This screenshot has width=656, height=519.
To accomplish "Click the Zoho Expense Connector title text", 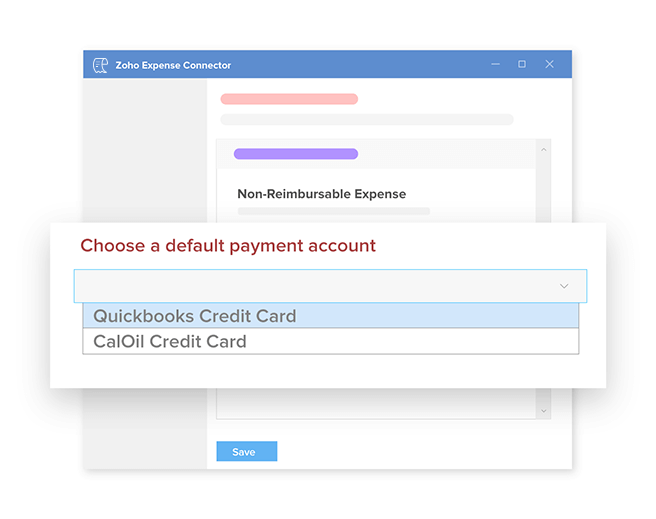I will point(173,65).
